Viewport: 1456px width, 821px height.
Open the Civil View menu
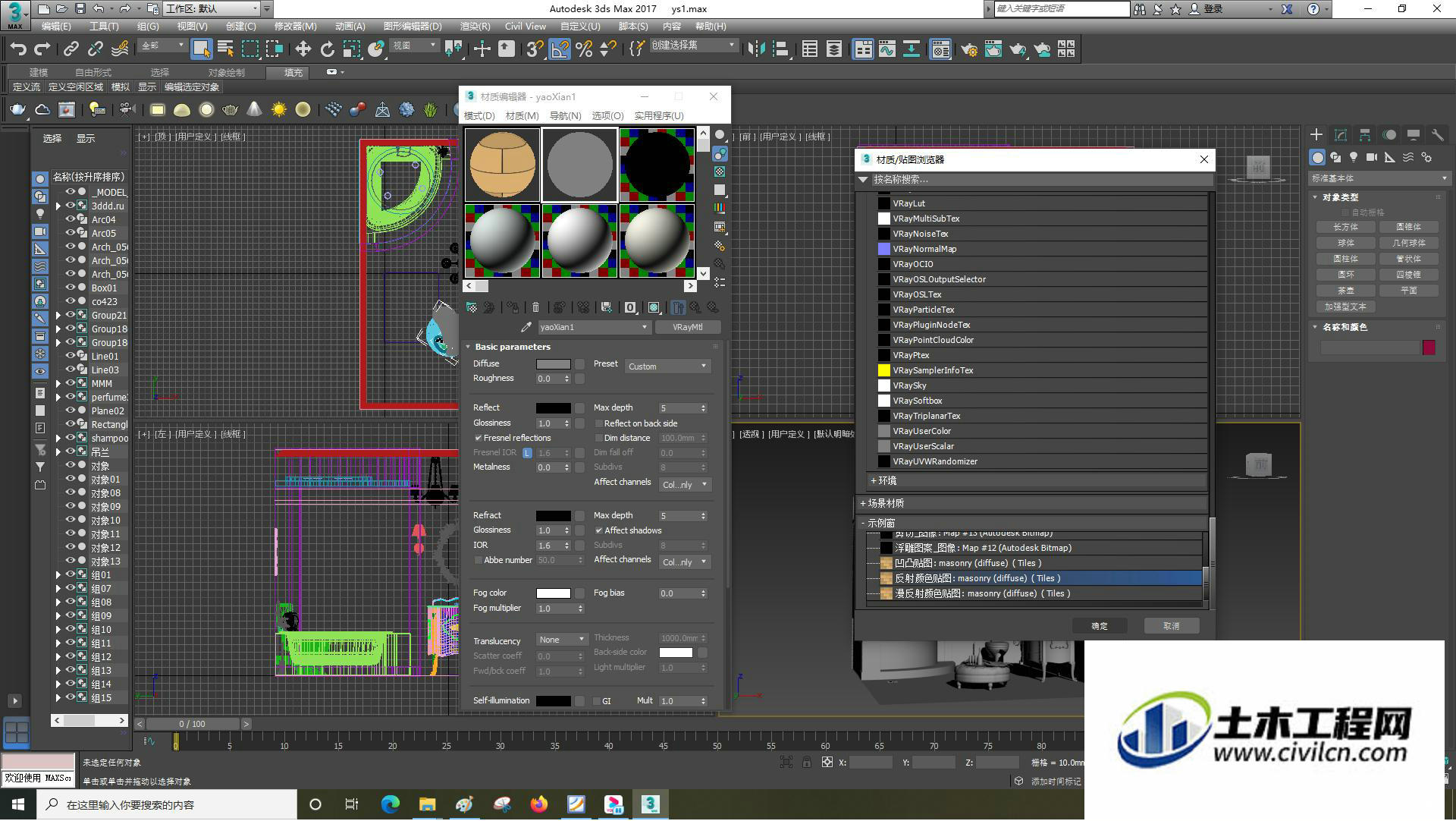click(x=525, y=27)
